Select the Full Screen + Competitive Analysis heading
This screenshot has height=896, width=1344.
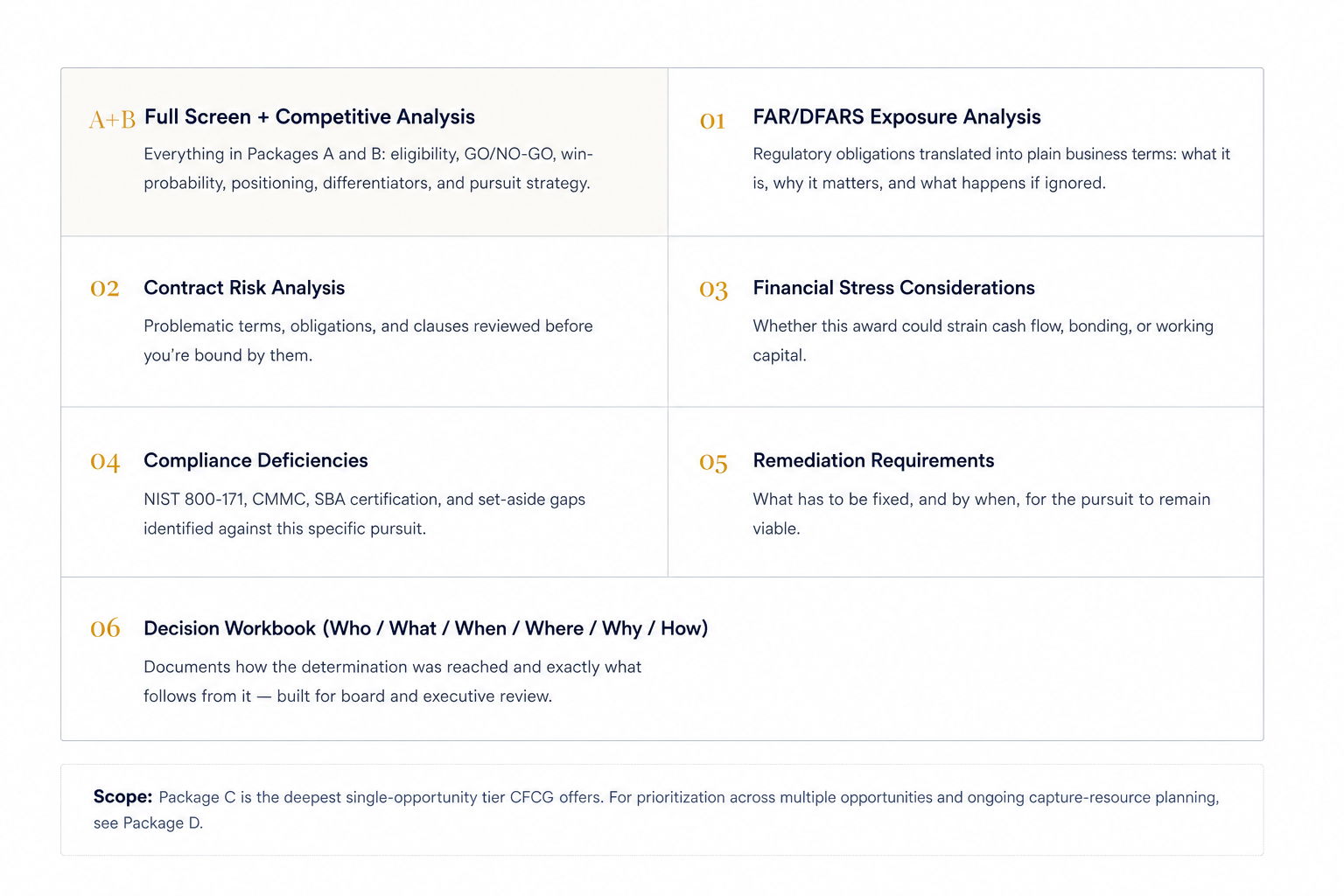coord(310,117)
